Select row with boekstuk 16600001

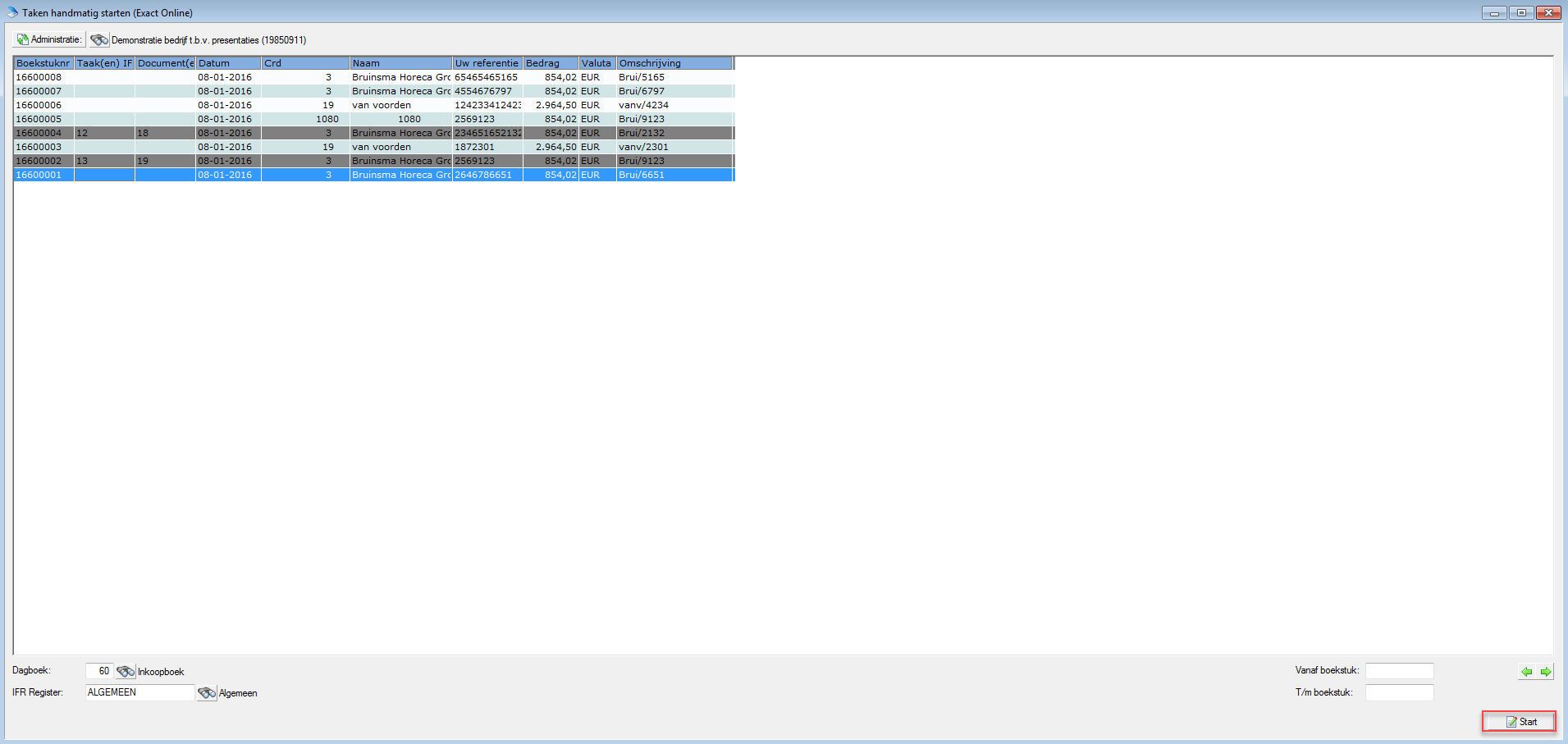(x=373, y=175)
